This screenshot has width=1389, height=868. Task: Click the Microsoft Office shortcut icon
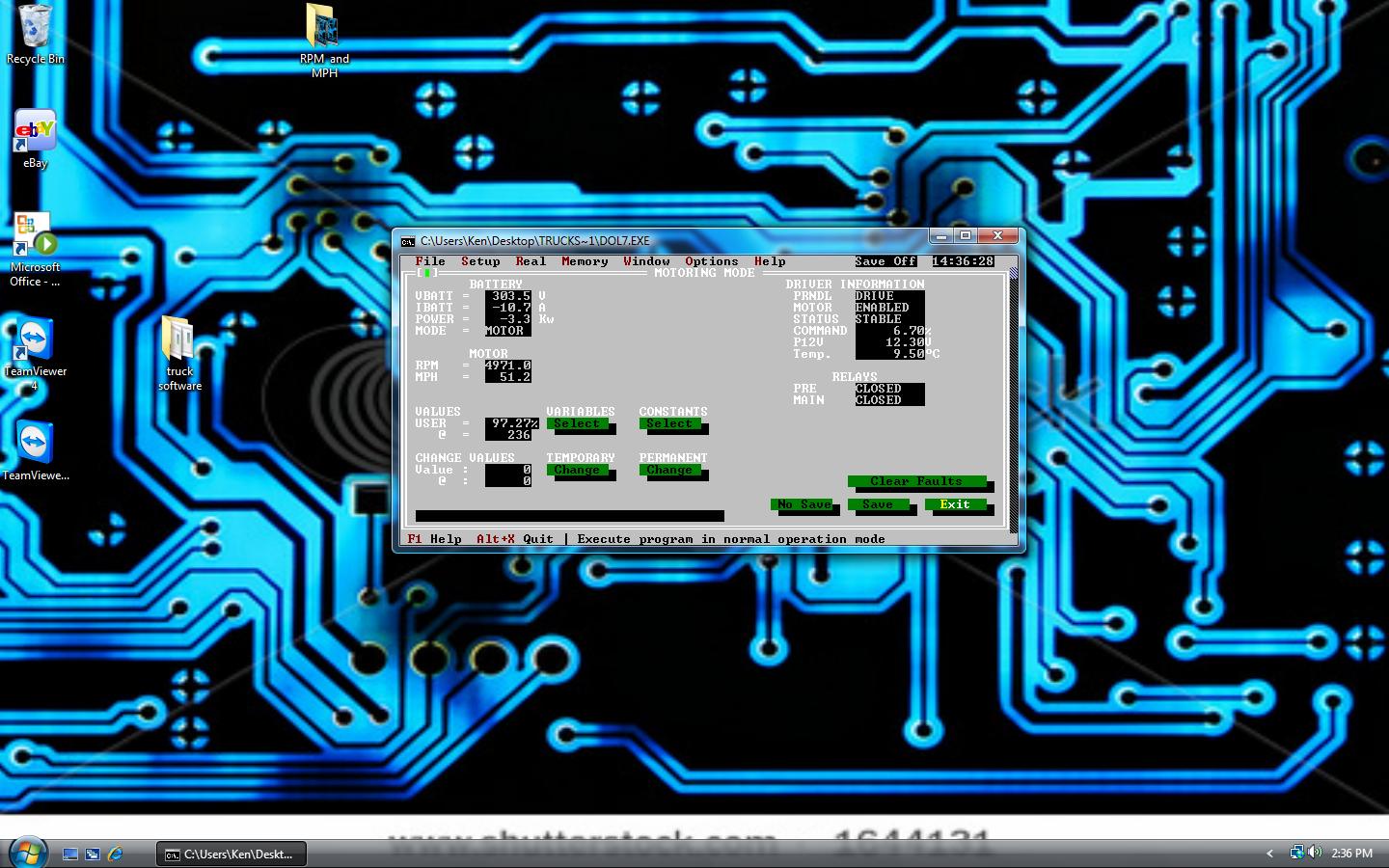pyautogui.click(x=35, y=236)
